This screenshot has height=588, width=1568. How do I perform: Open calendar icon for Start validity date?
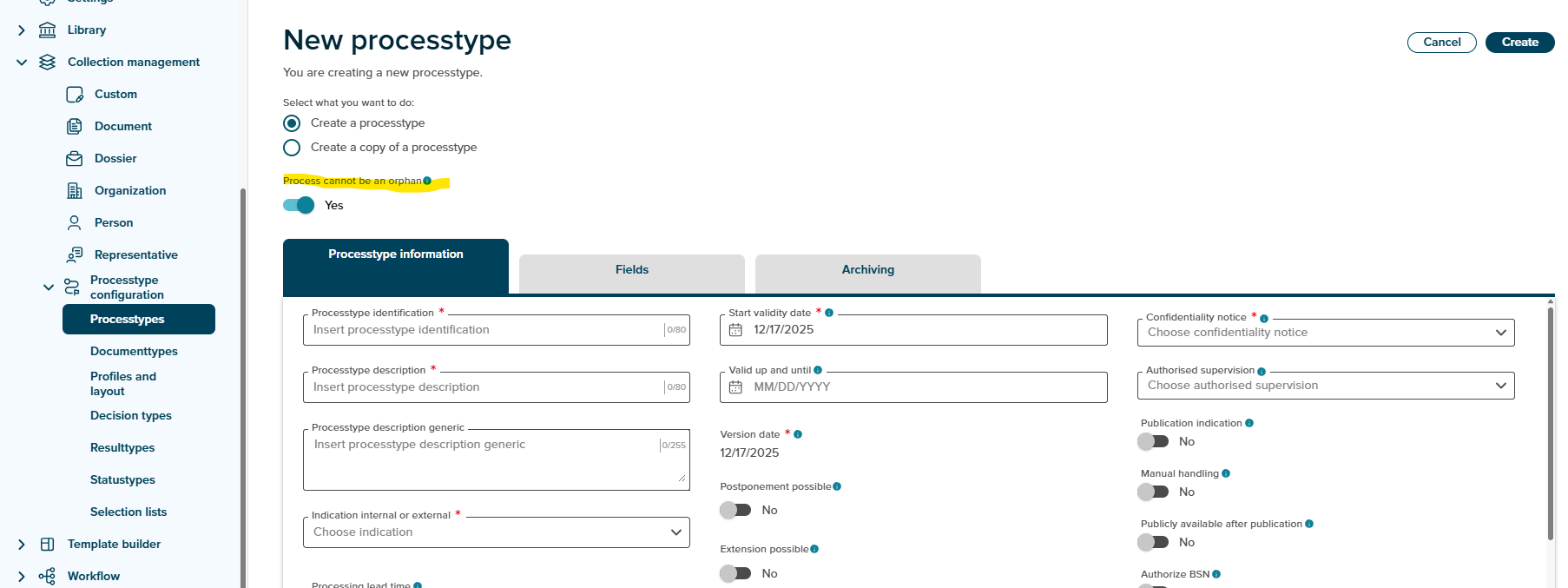tap(735, 330)
